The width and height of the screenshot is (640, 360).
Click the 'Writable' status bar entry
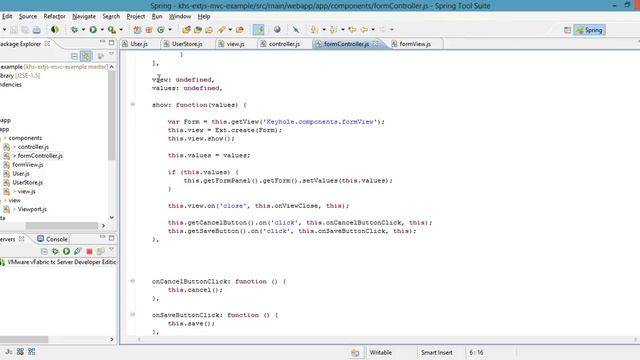(x=381, y=352)
